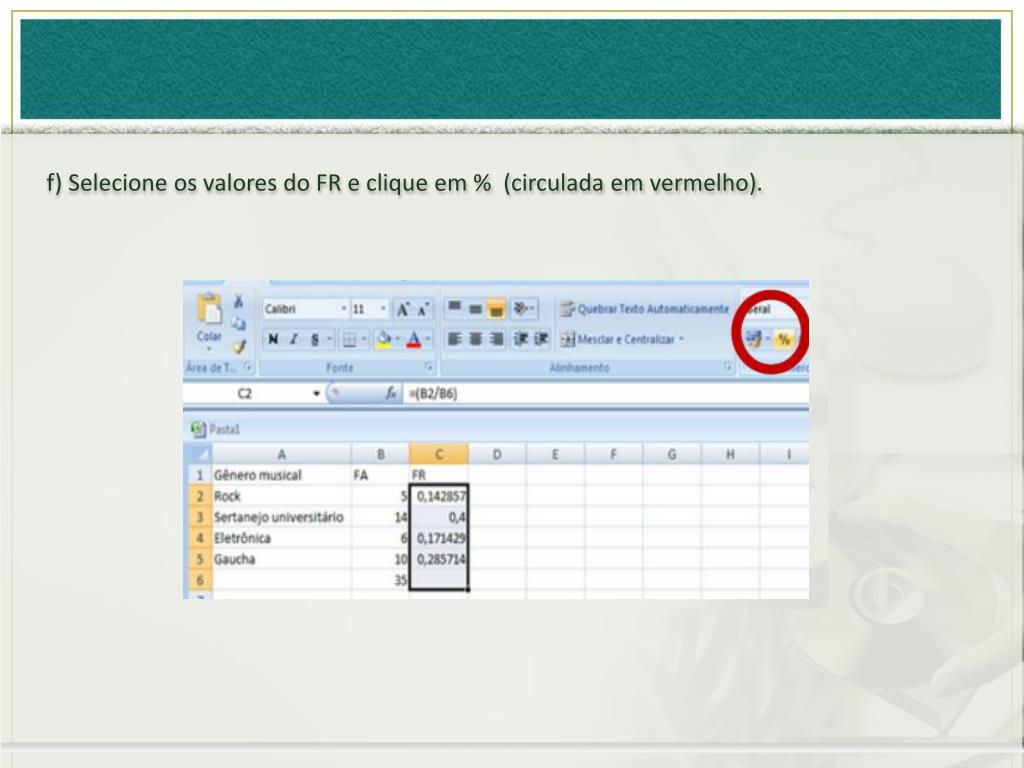
Task: Click cell with value 0,142857
Action: click(x=439, y=496)
